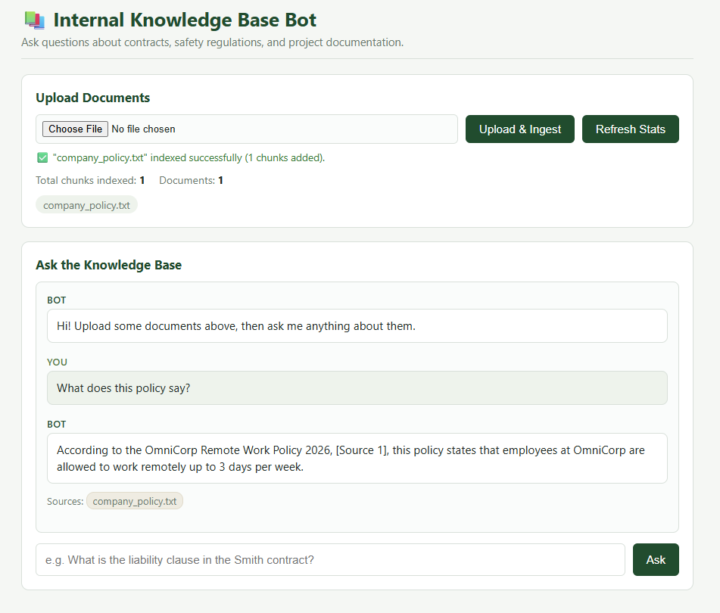The image size is (720, 613).
Task: Click the Upload & Ingest button
Action: tap(520, 129)
